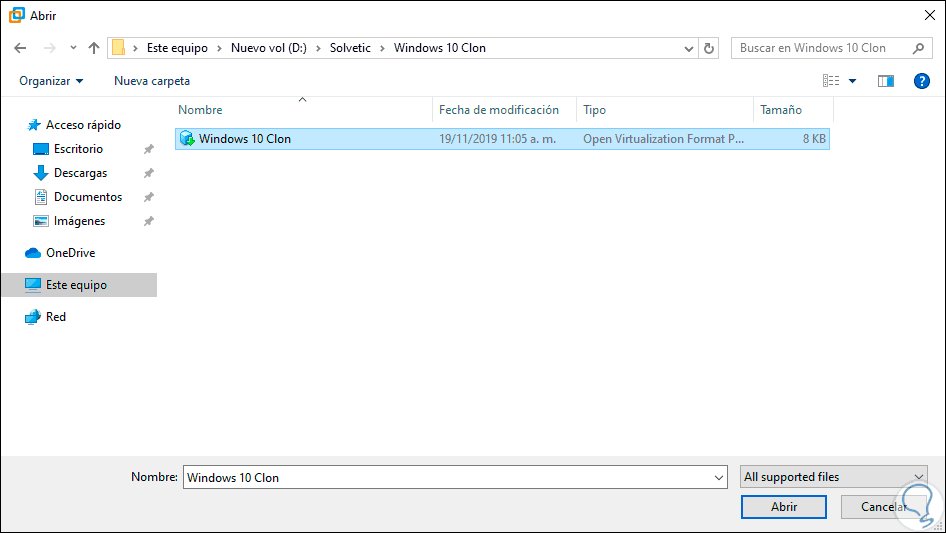Open OneDrive in the sidebar
Screen dimensions: 946x533
(71, 253)
